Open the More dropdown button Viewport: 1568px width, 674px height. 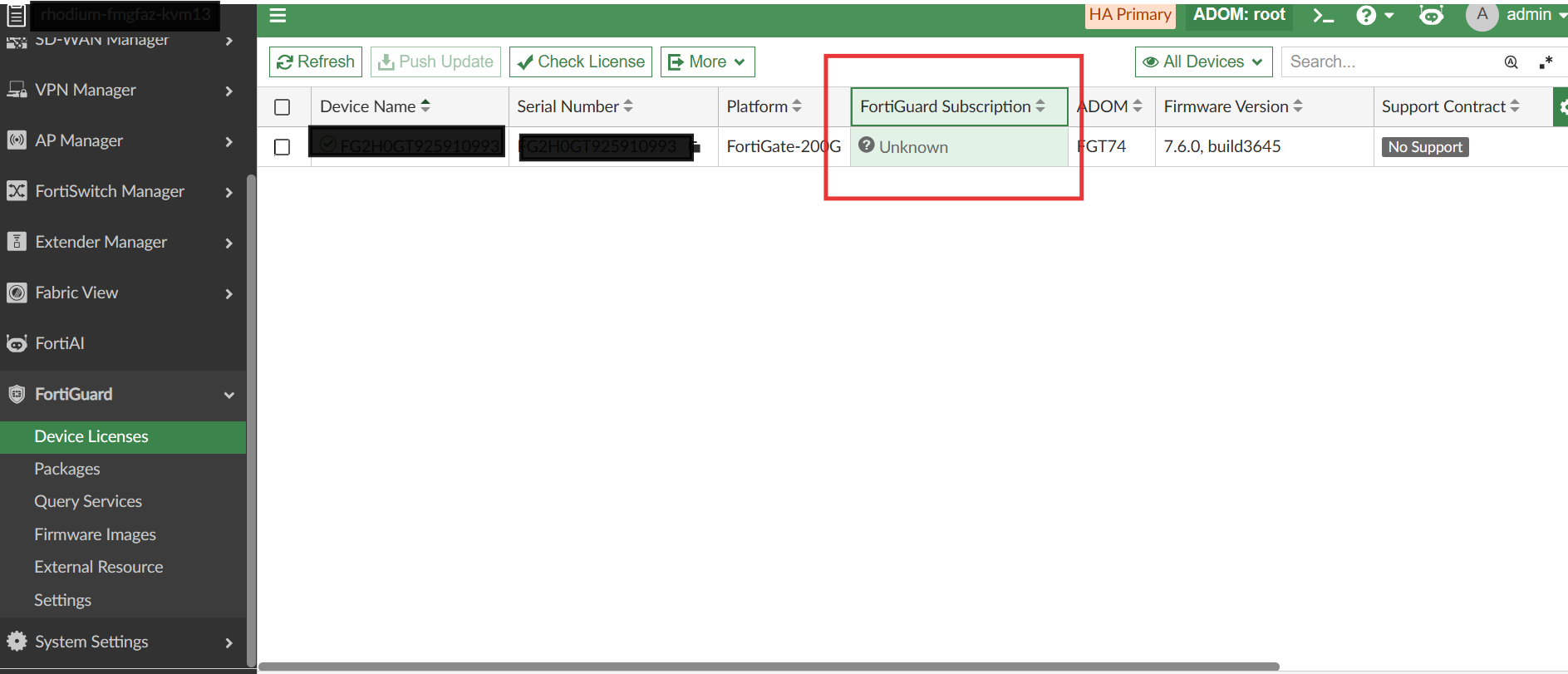tap(707, 61)
